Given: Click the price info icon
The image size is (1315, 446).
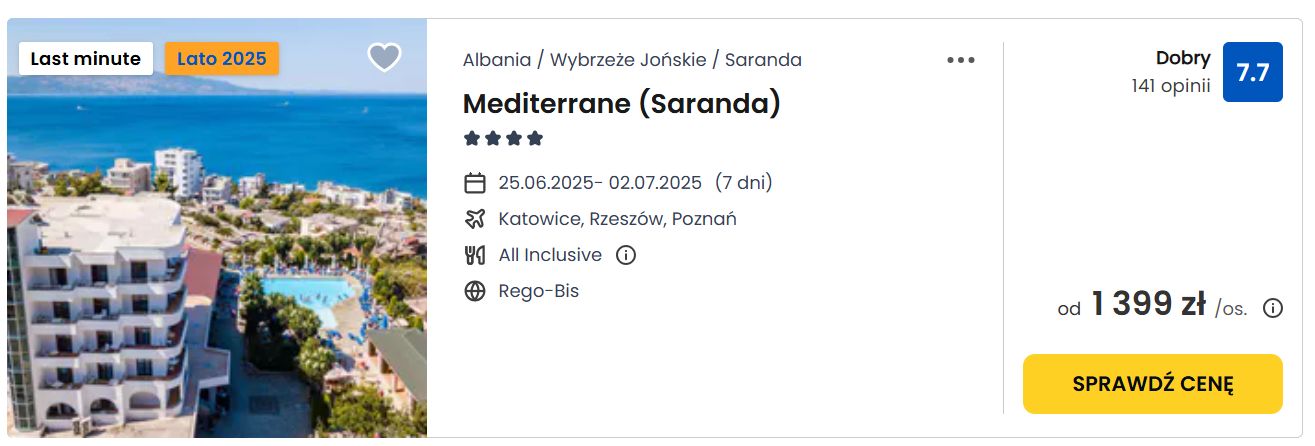Looking at the screenshot, I should point(1273,308).
